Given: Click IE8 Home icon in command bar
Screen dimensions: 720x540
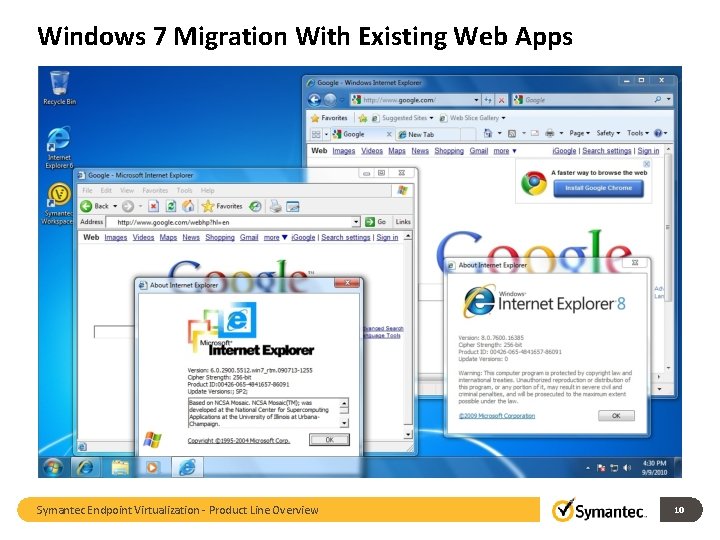Looking at the screenshot, I should [x=488, y=133].
